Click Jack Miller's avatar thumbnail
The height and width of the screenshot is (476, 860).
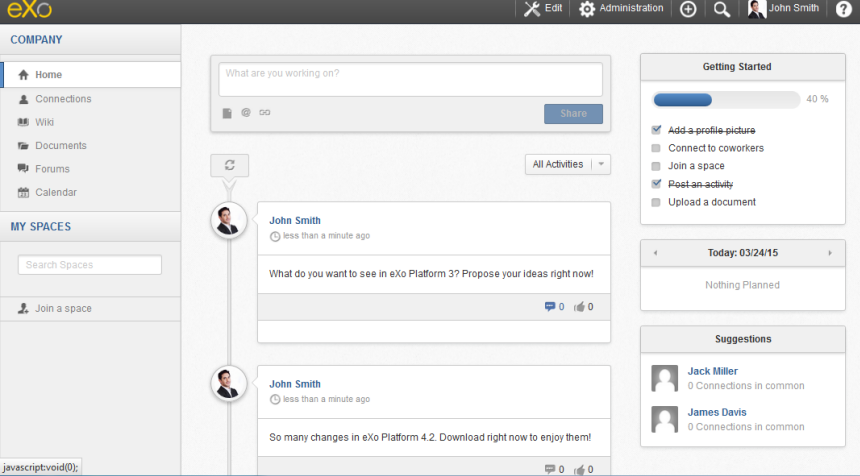[665, 378]
